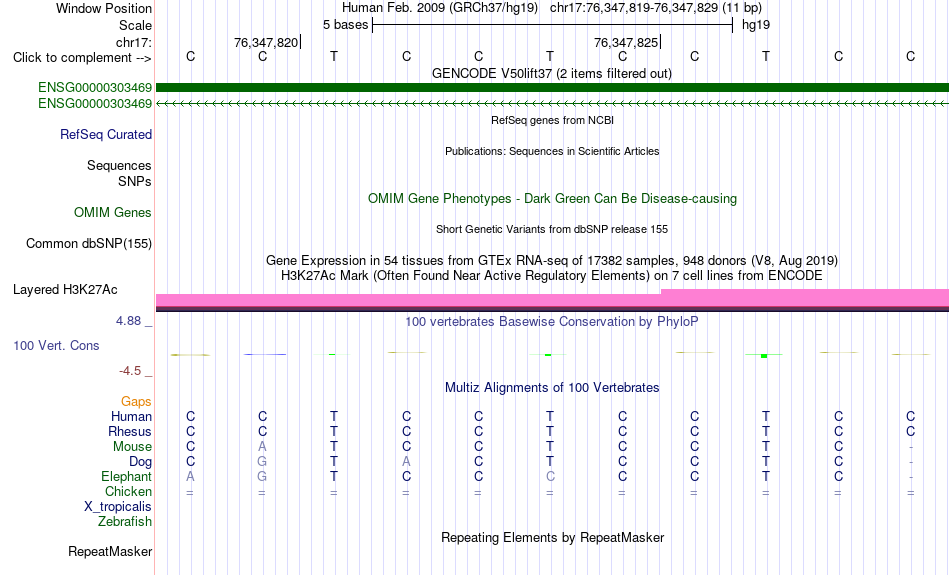This screenshot has width=950, height=575.
Task: Click the G base in Elephant row
Action: coord(262,476)
